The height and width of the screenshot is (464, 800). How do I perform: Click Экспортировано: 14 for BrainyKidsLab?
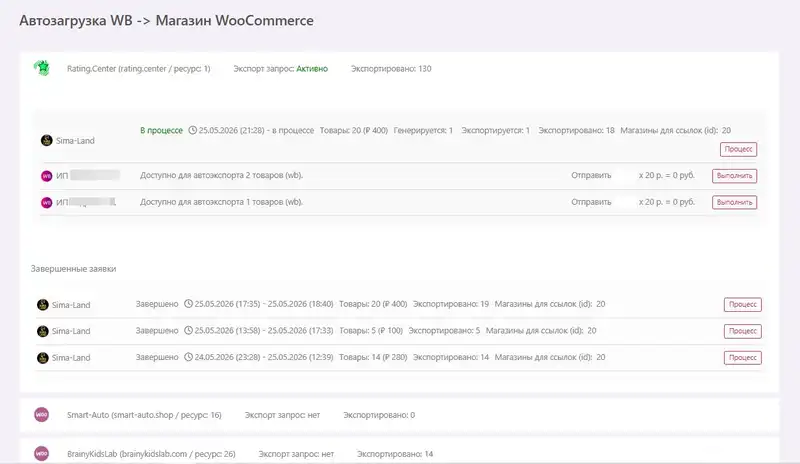394,454
